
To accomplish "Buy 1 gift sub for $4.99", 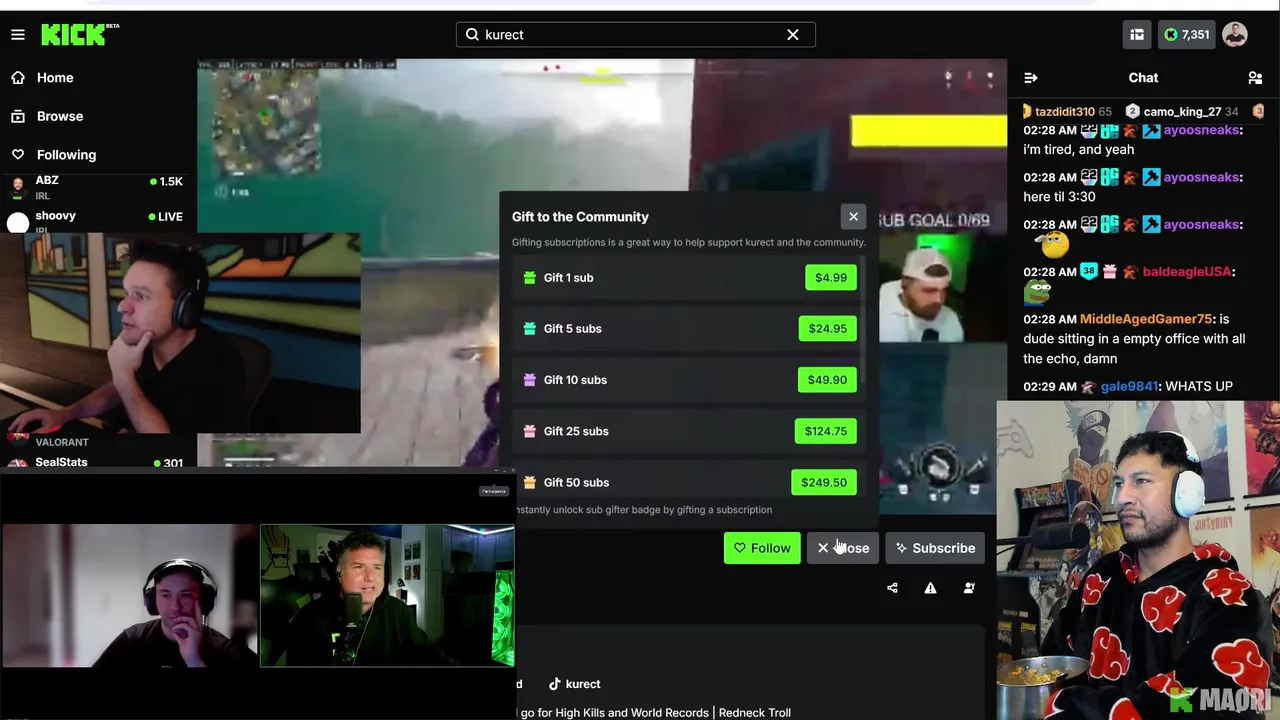I will click(x=831, y=278).
